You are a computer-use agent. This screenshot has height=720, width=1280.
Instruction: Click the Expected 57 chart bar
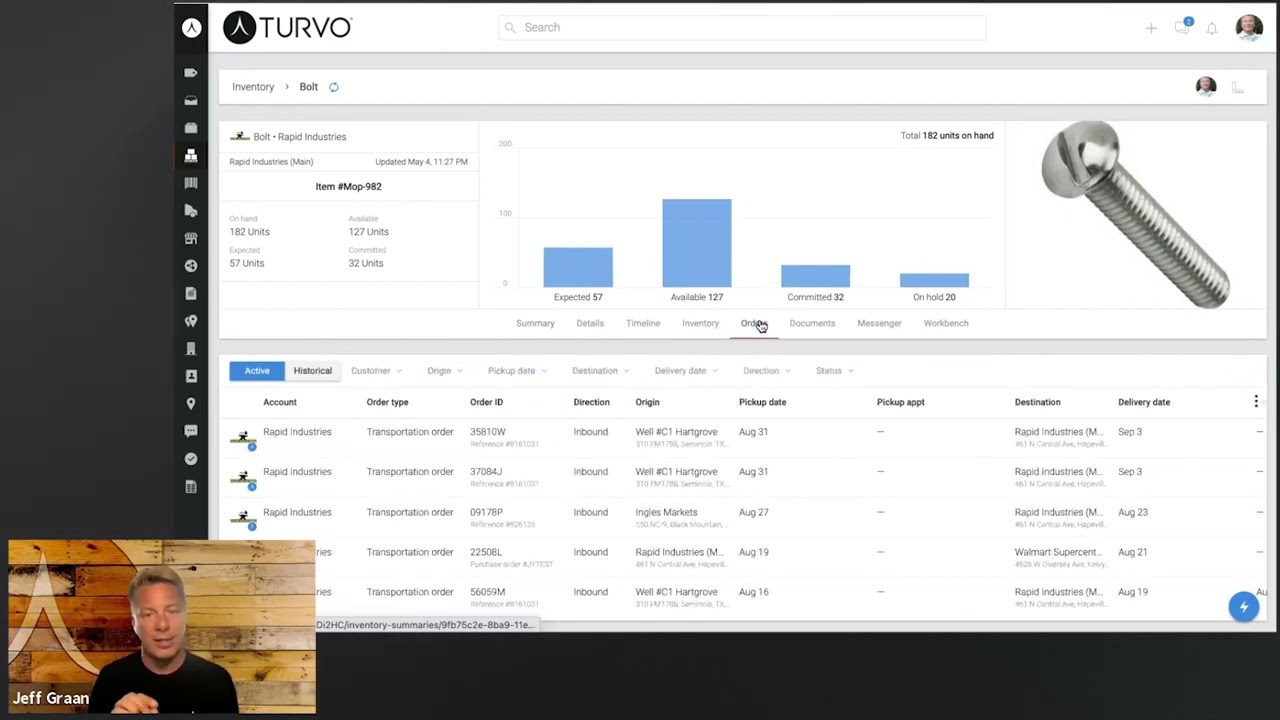click(x=578, y=268)
